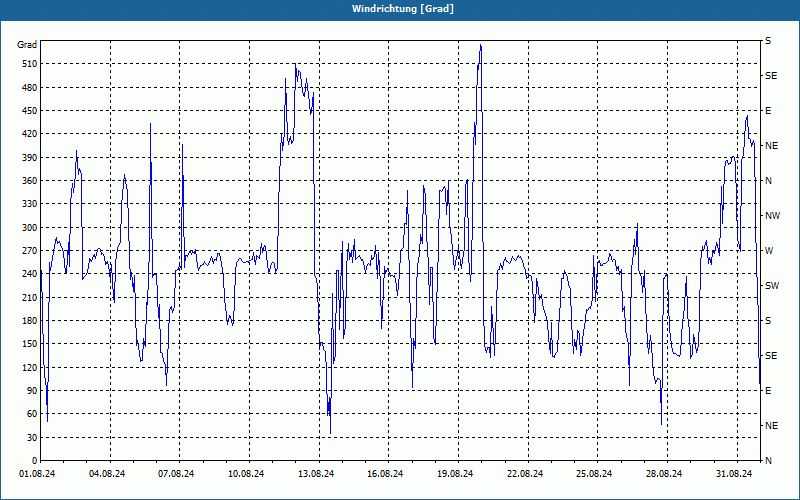Click the 420 value on the left axis
Screen dimensions: 800x500
(31, 134)
